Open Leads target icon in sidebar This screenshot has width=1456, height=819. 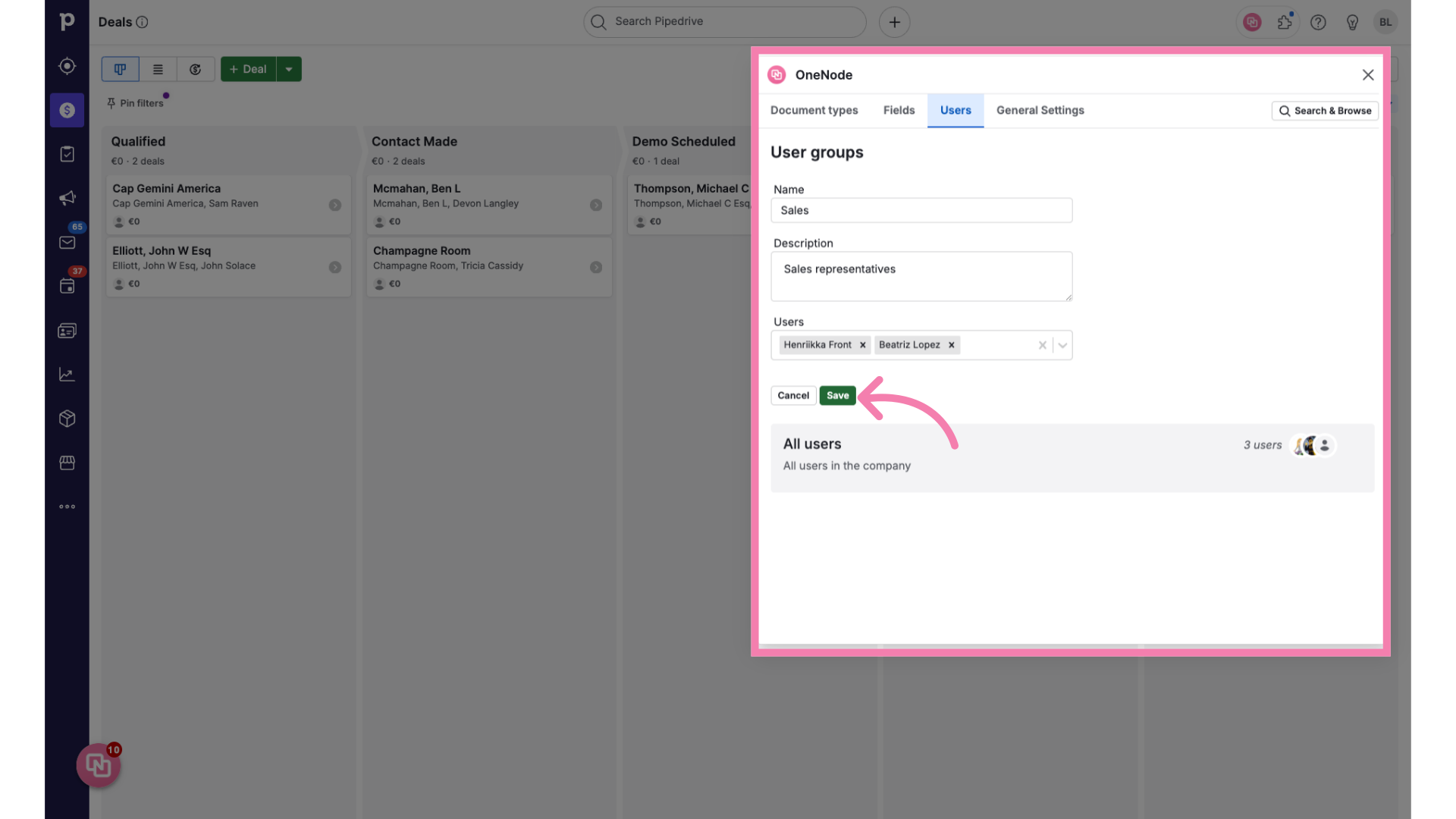67,66
